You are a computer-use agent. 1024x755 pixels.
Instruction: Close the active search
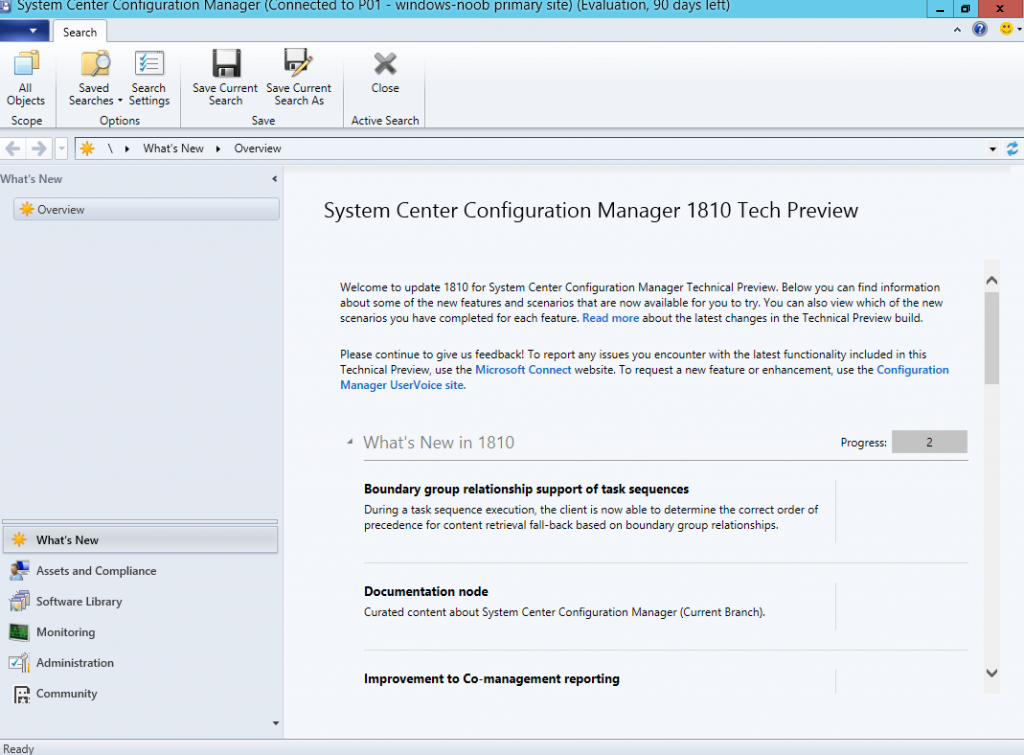385,73
